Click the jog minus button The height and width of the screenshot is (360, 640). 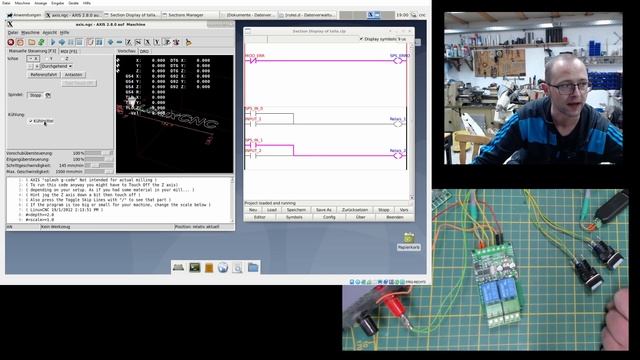30,66
